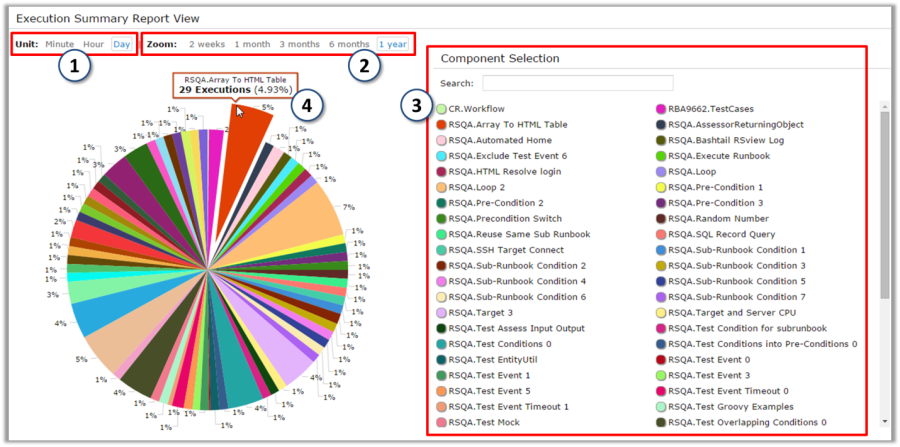
Task: Click the RSQA.Loop 2 legend circle
Action: coord(441,187)
